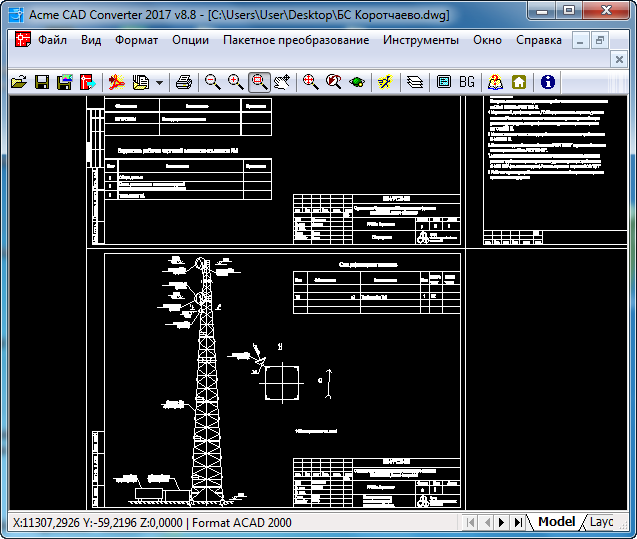Select the Zoom In magnifier tool
637x539 pixels.
tap(235, 82)
